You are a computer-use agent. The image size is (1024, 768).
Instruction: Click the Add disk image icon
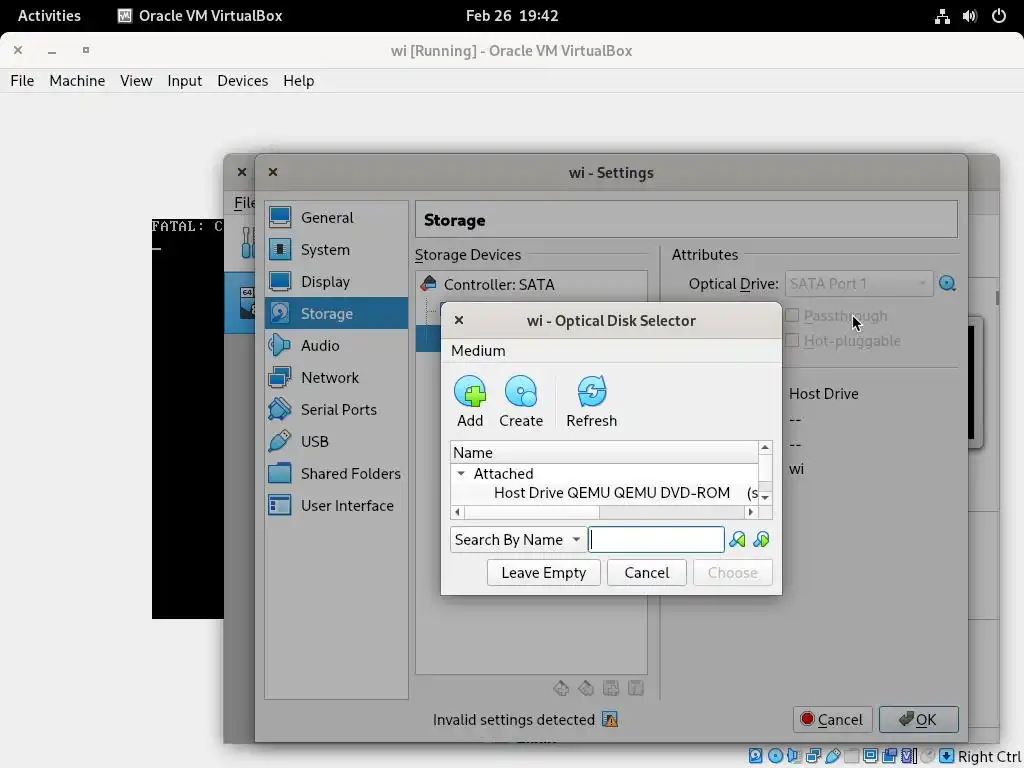point(470,391)
